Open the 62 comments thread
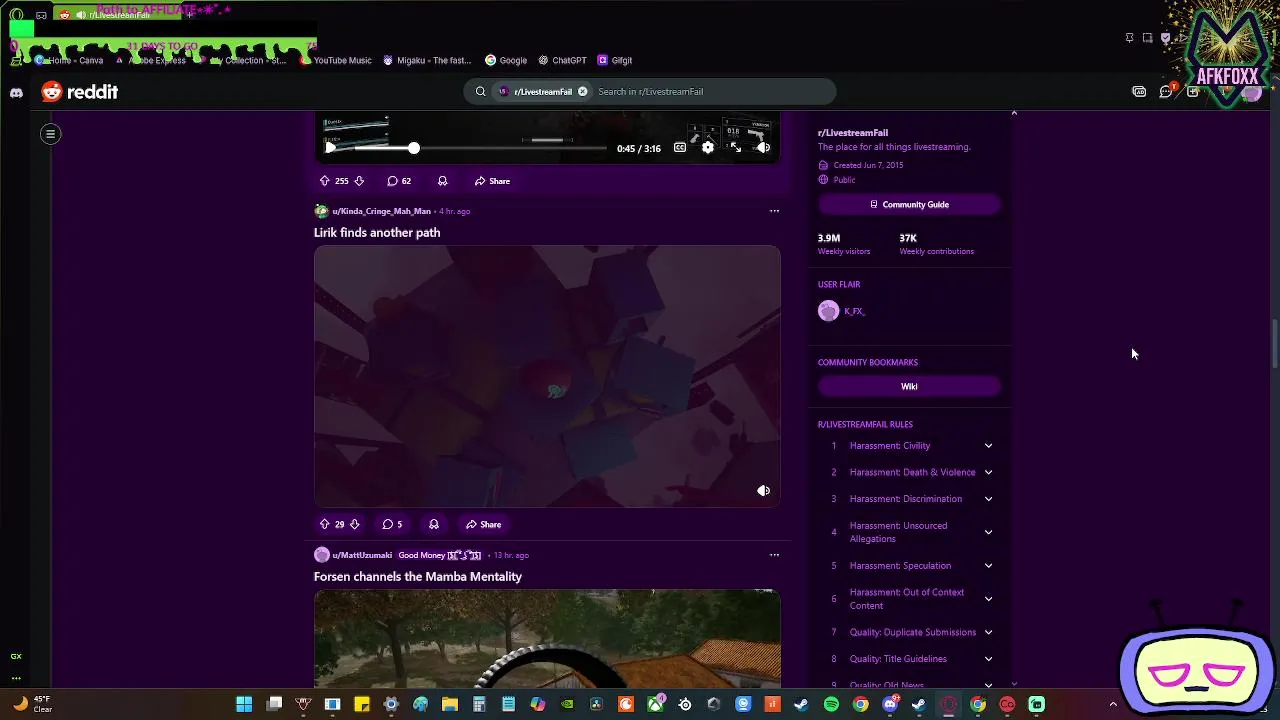This screenshot has height=720, width=1280. point(399,181)
